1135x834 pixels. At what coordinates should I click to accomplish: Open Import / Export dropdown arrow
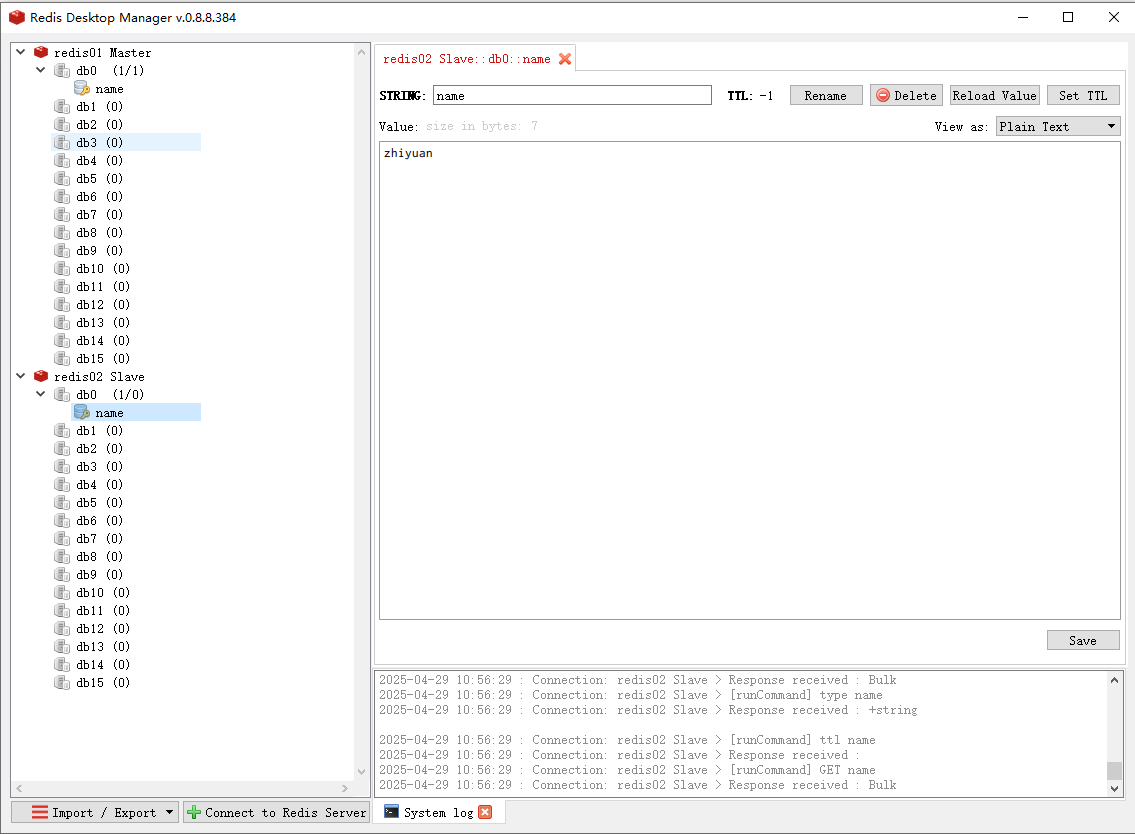pyautogui.click(x=169, y=812)
